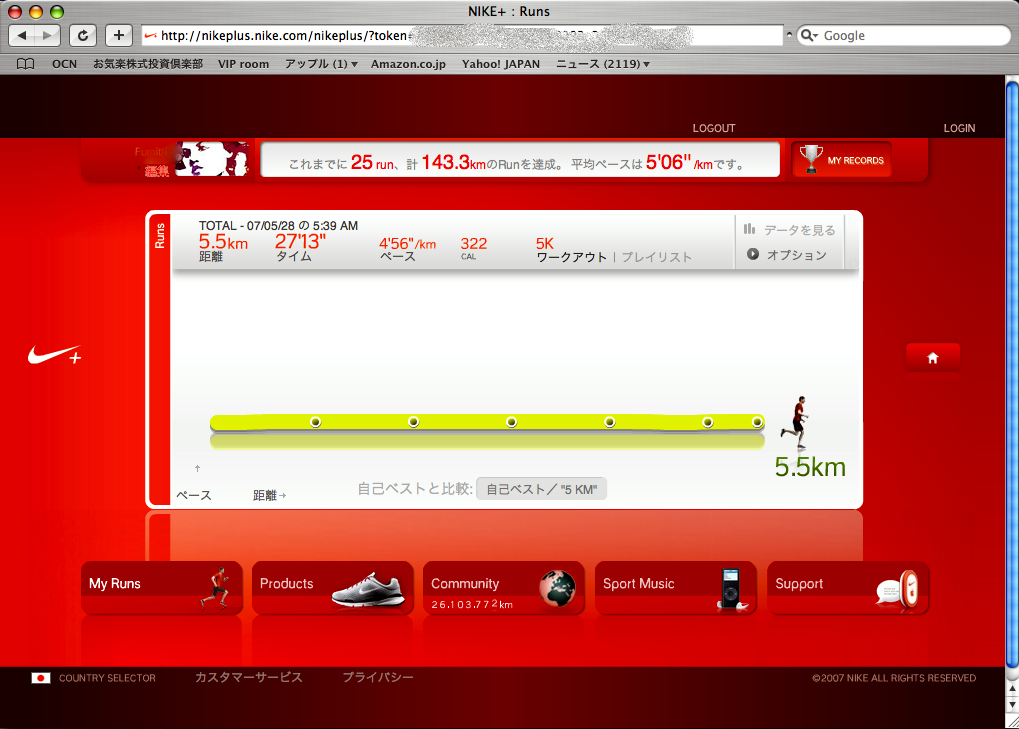Image resolution: width=1019 pixels, height=729 pixels.
Task: Click the Google search magnifier icon
Action: [x=808, y=35]
